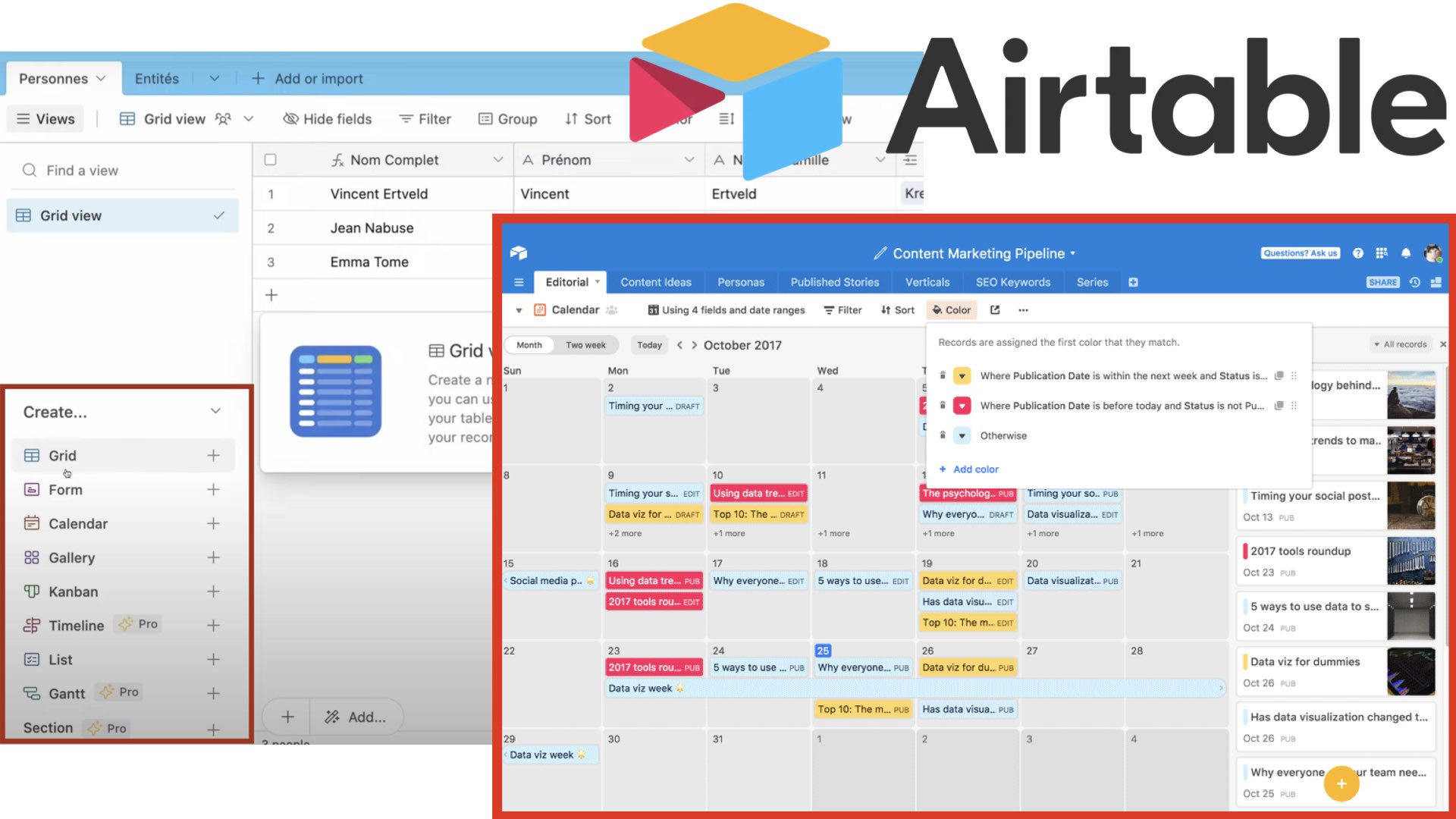Viewport: 1456px width, 819px height.
Task: Click the notifications bell icon
Action: pyautogui.click(x=1406, y=253)
